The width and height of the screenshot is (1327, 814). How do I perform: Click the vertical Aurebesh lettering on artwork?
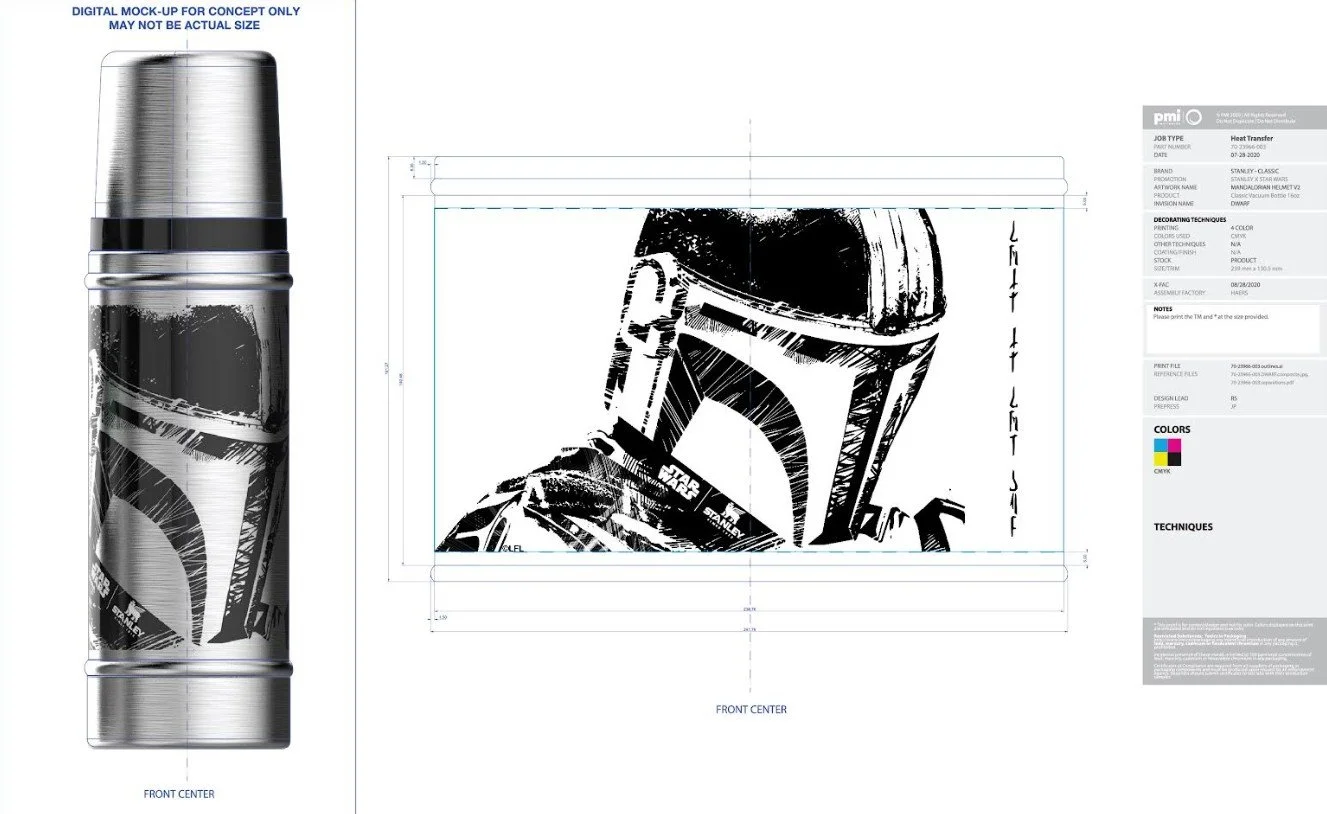1014,378
